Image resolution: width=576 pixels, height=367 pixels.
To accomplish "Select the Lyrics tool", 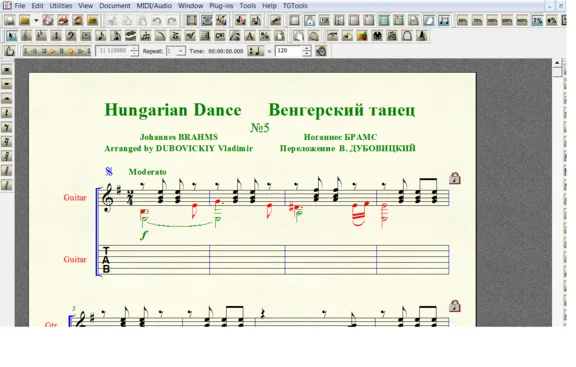I will pos(235,36).
